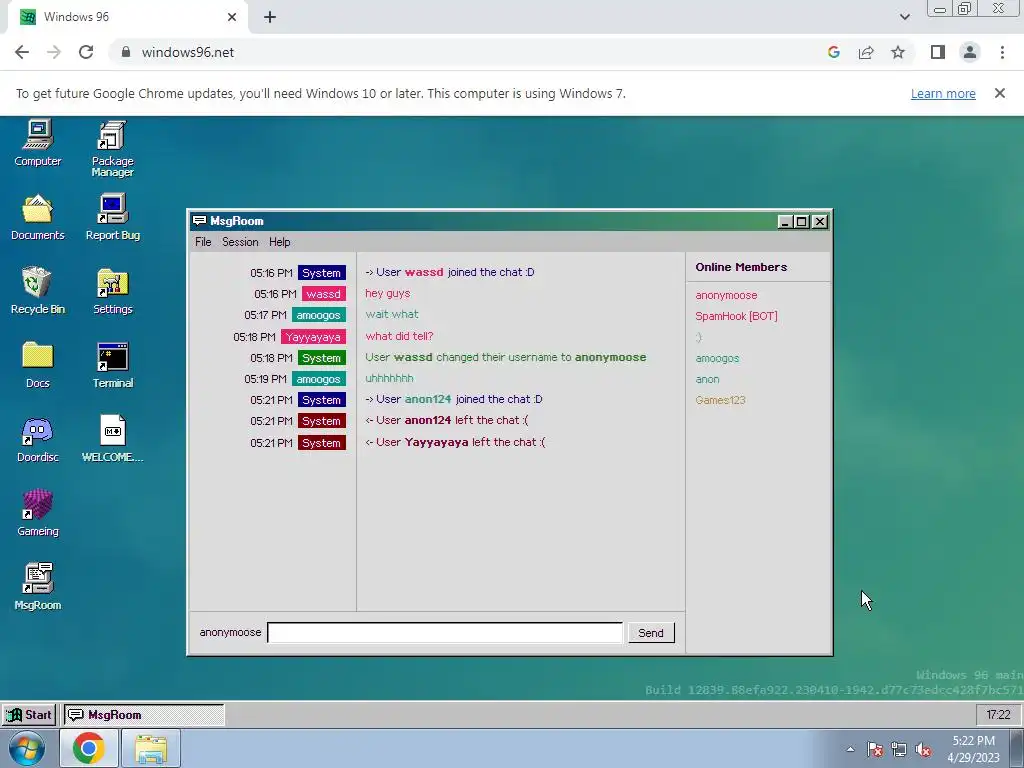Open the Doordisc desktop icon
The width and height of the screenshot is (1024, 768).
[x=38, y=440]
